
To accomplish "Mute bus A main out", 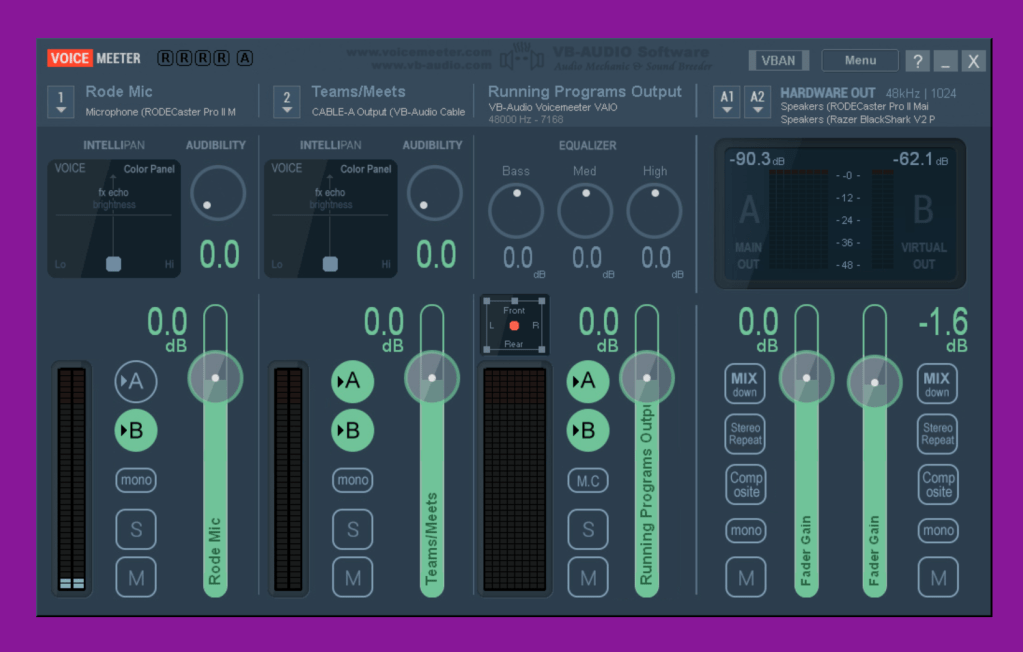I will 746,578.
